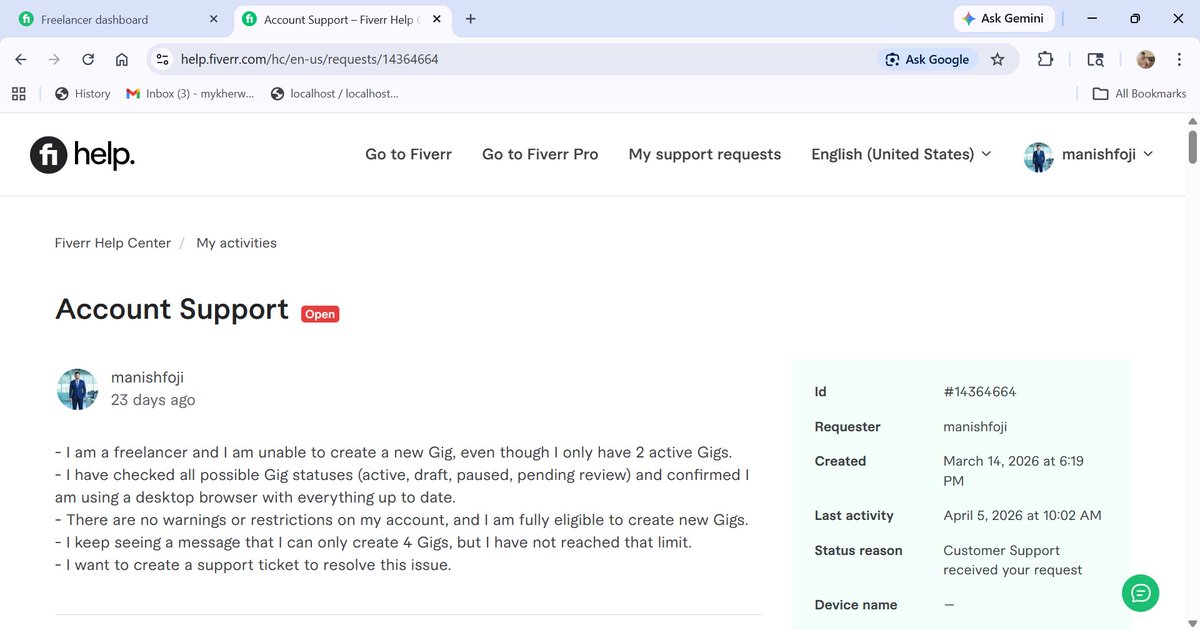Viewport: 1200px width, 630px height.
Task: Open the apps grid icon in bookmarks bar
Action: tap(18, 93)
